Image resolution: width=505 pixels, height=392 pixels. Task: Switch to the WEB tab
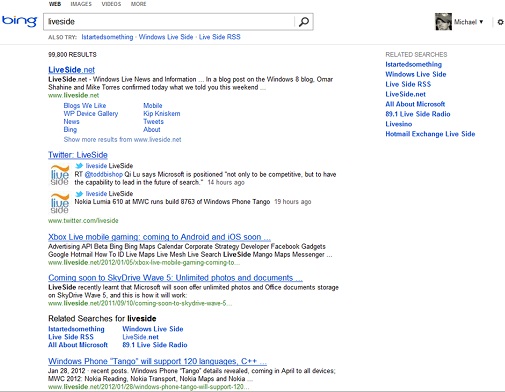(55, 4)
